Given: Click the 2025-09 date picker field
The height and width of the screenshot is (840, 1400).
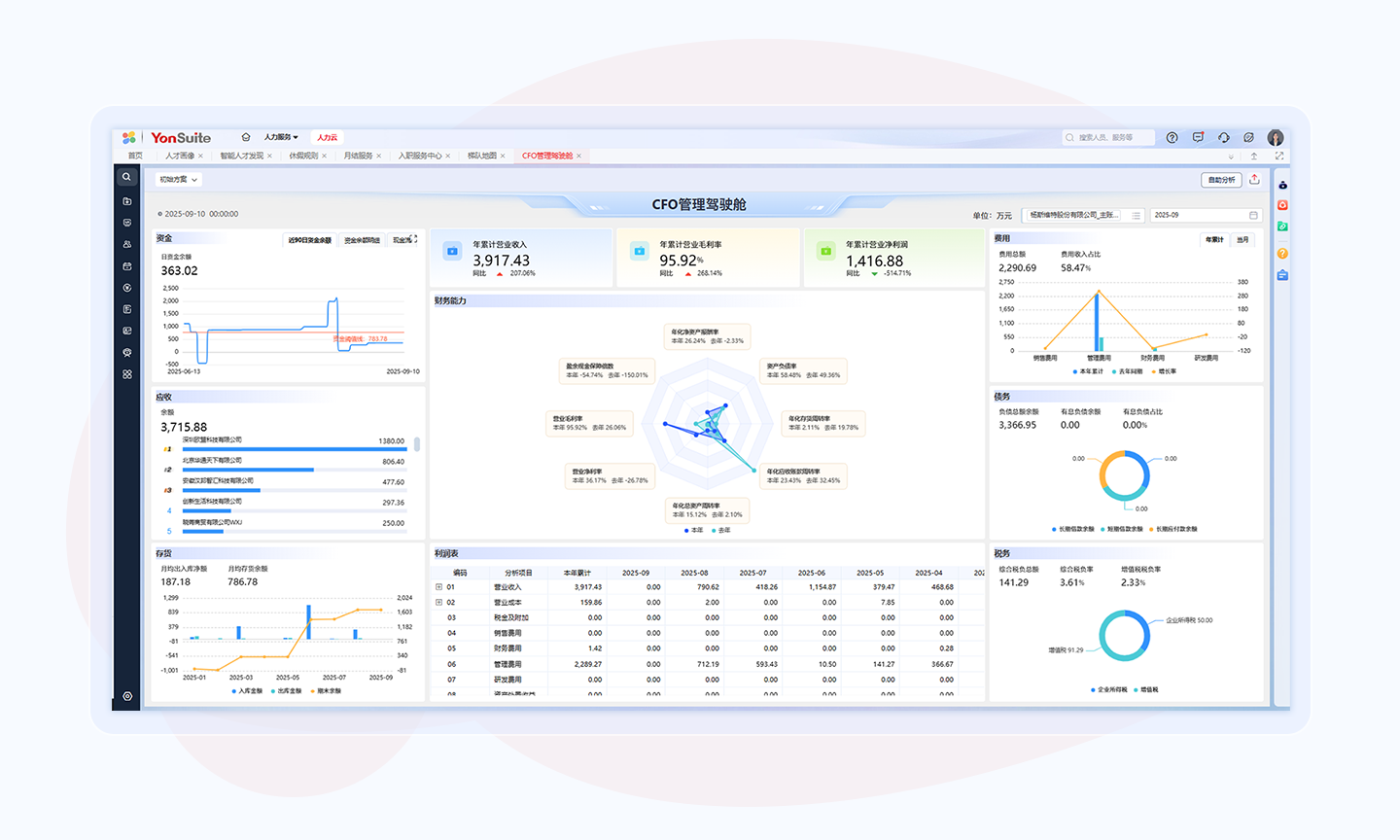Looking at the screenshot, I should coord(1205,215).
